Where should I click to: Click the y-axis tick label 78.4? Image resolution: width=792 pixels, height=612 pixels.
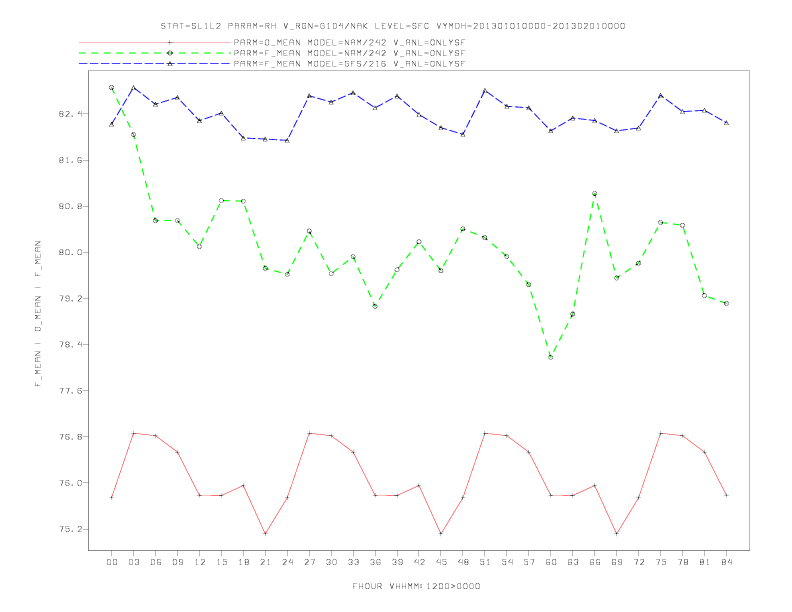click(x=70, y=344)
